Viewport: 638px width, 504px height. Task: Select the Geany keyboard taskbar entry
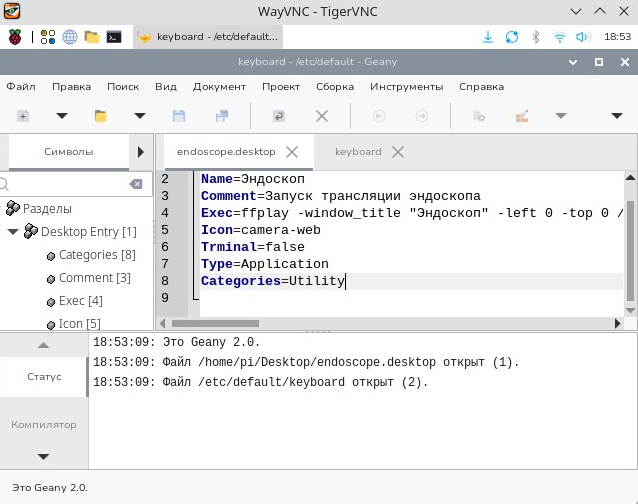coord(208,37)
